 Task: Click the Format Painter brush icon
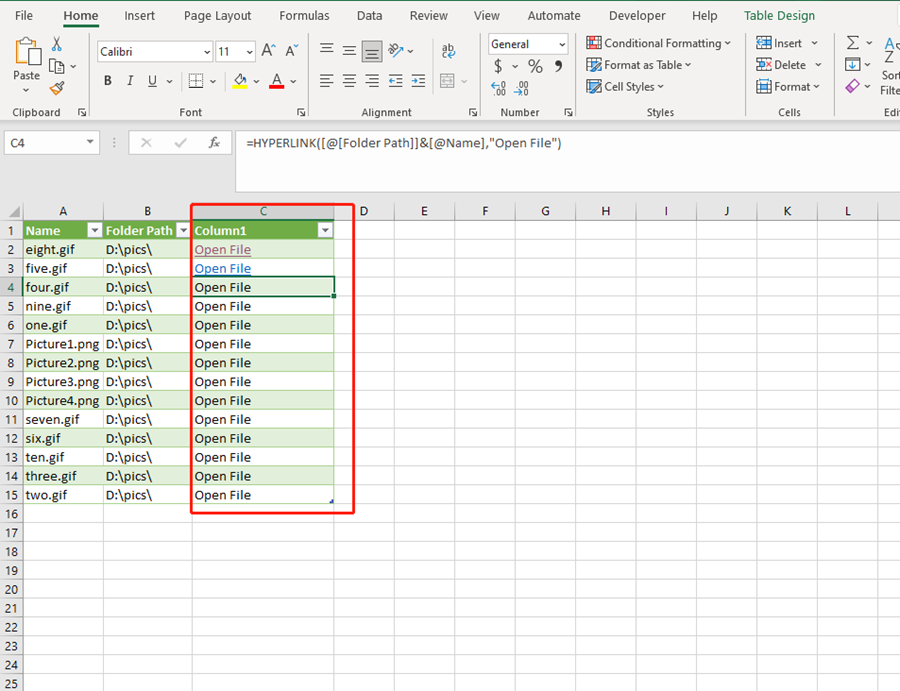57,88
